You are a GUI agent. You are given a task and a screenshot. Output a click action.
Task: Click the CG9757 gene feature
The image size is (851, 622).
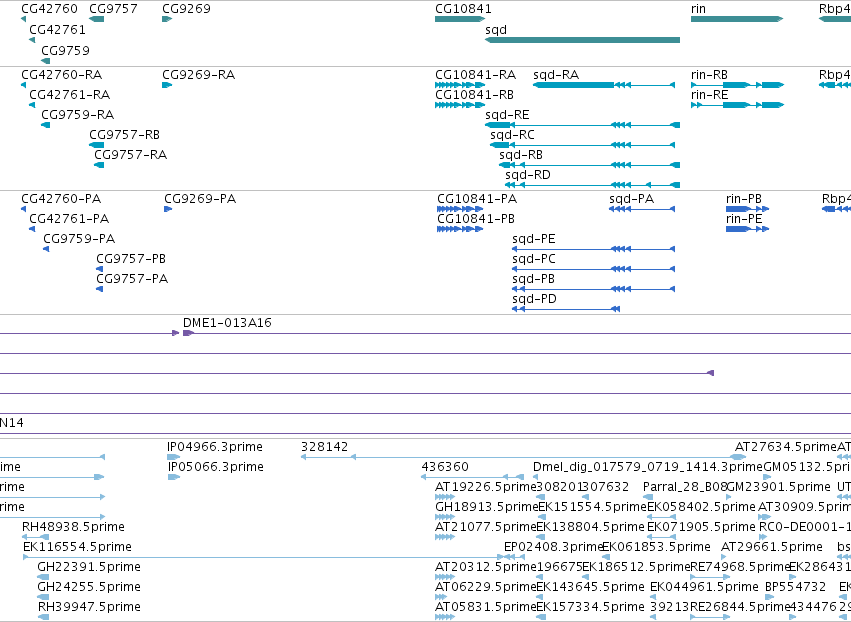[97, 19]
